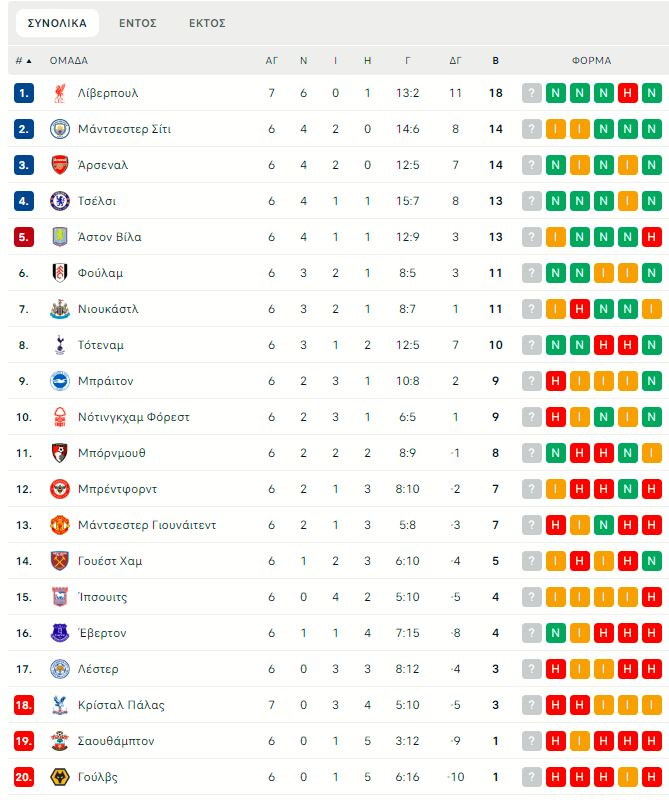Click Liverpool's gray question mark form badge
Image resolution: width=669 pixels, height=800 pixels.
coord(532,93)
